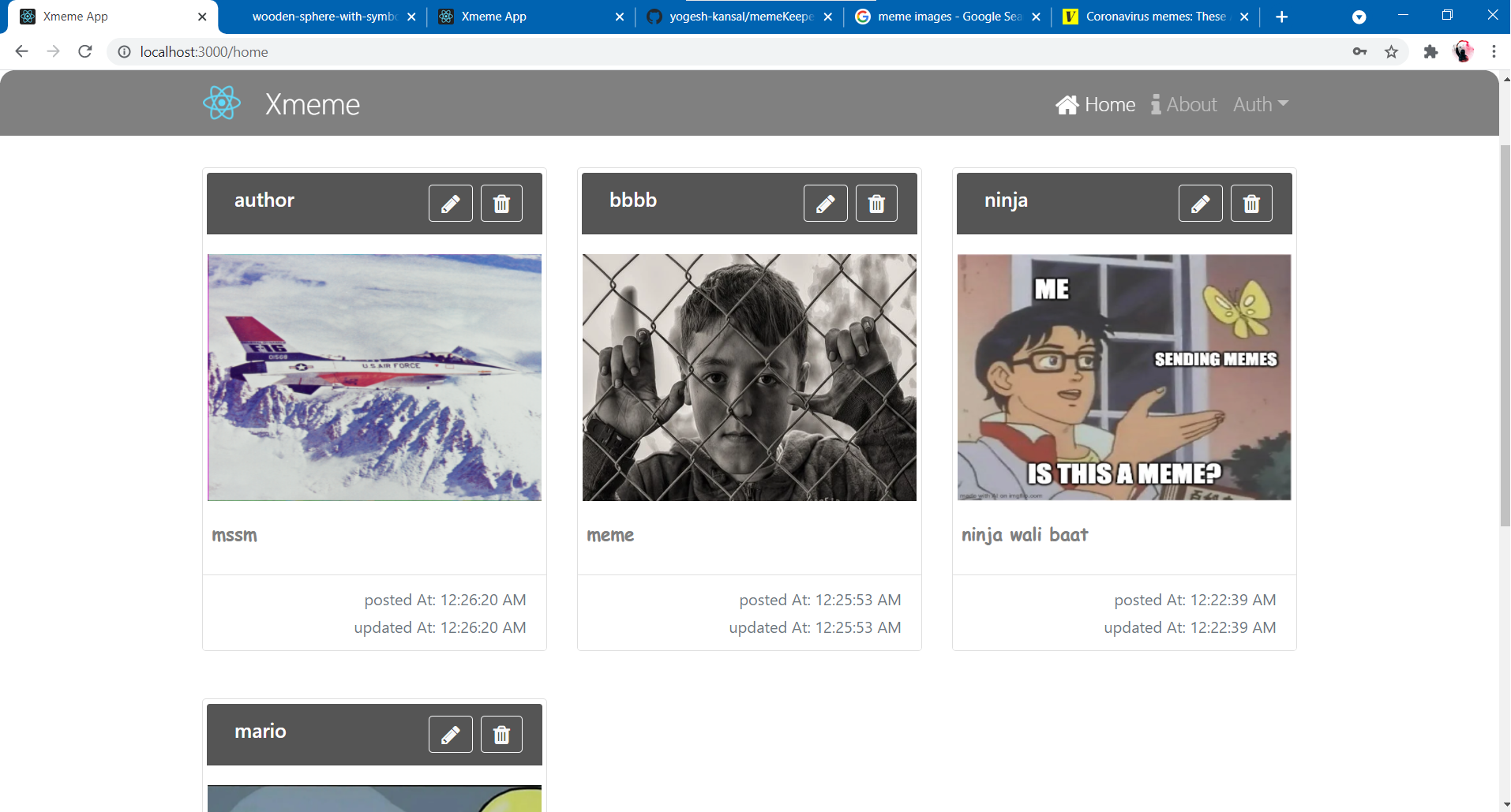Click the React logo in navbar
Screen dimensions: 1511x812
click(x=222, y=103)
